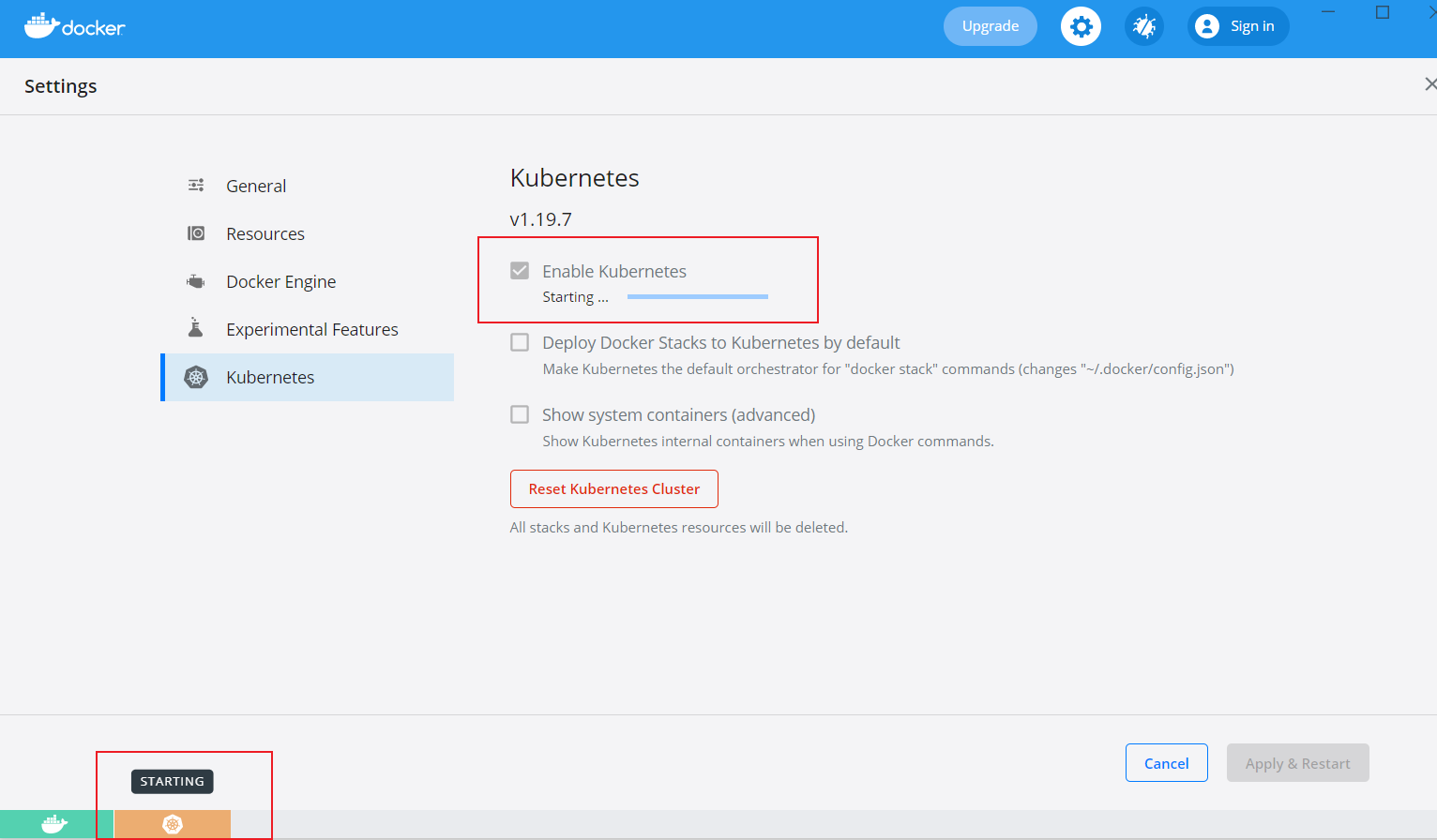Click the Kubernetes heading text
Image resolution: width=1437 pixels, height=840 pixels.
coord(575,178)
